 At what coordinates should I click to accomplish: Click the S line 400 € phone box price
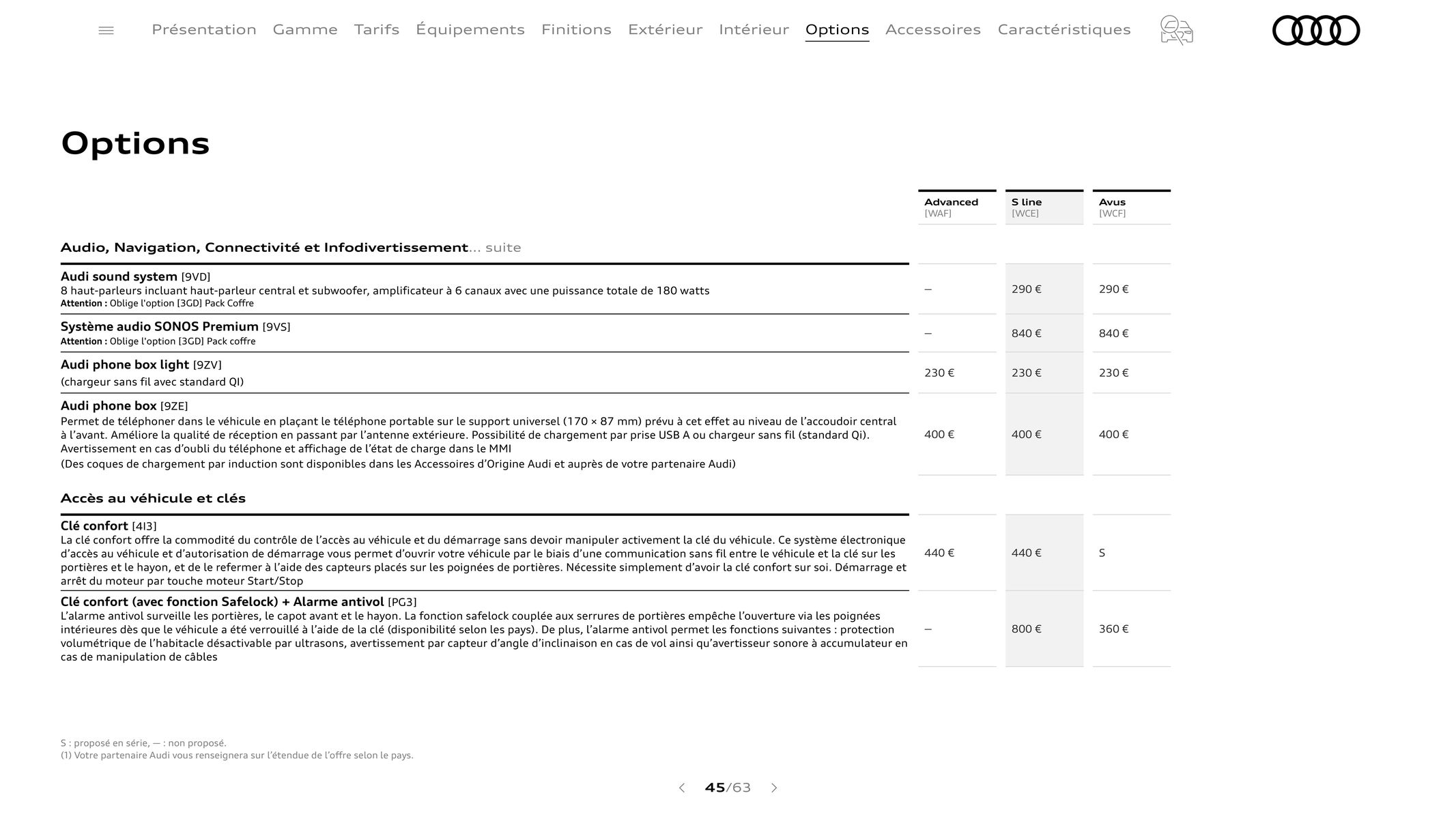(1027, 435)
